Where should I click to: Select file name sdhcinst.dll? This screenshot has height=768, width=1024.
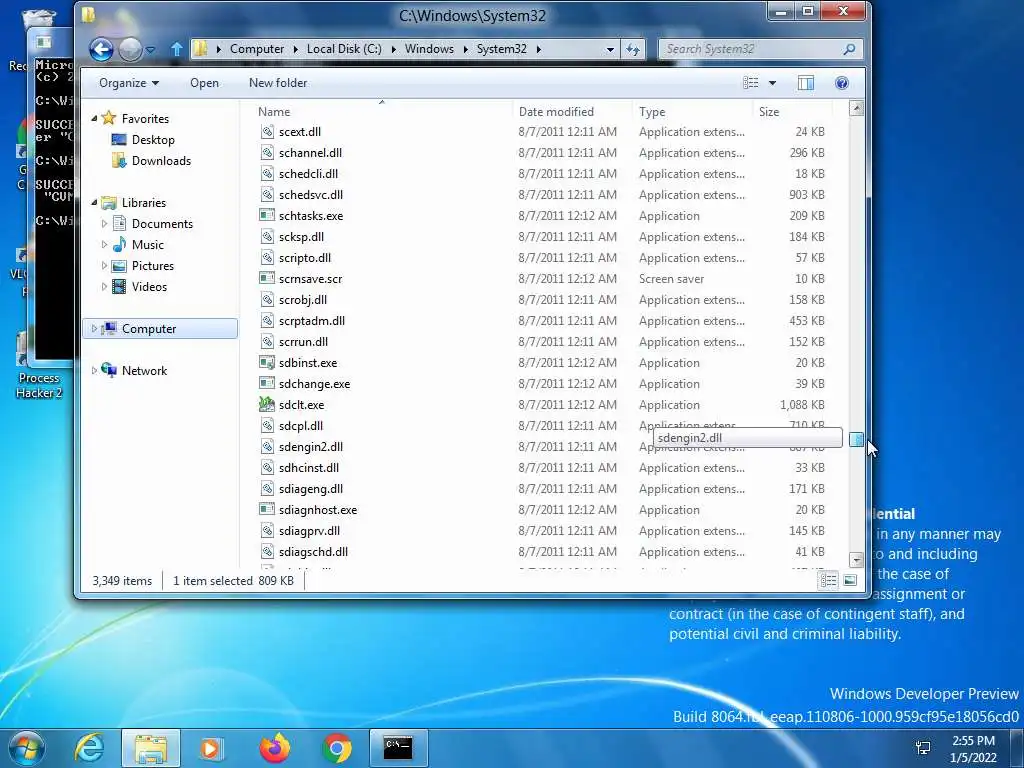tap(309, 468)
